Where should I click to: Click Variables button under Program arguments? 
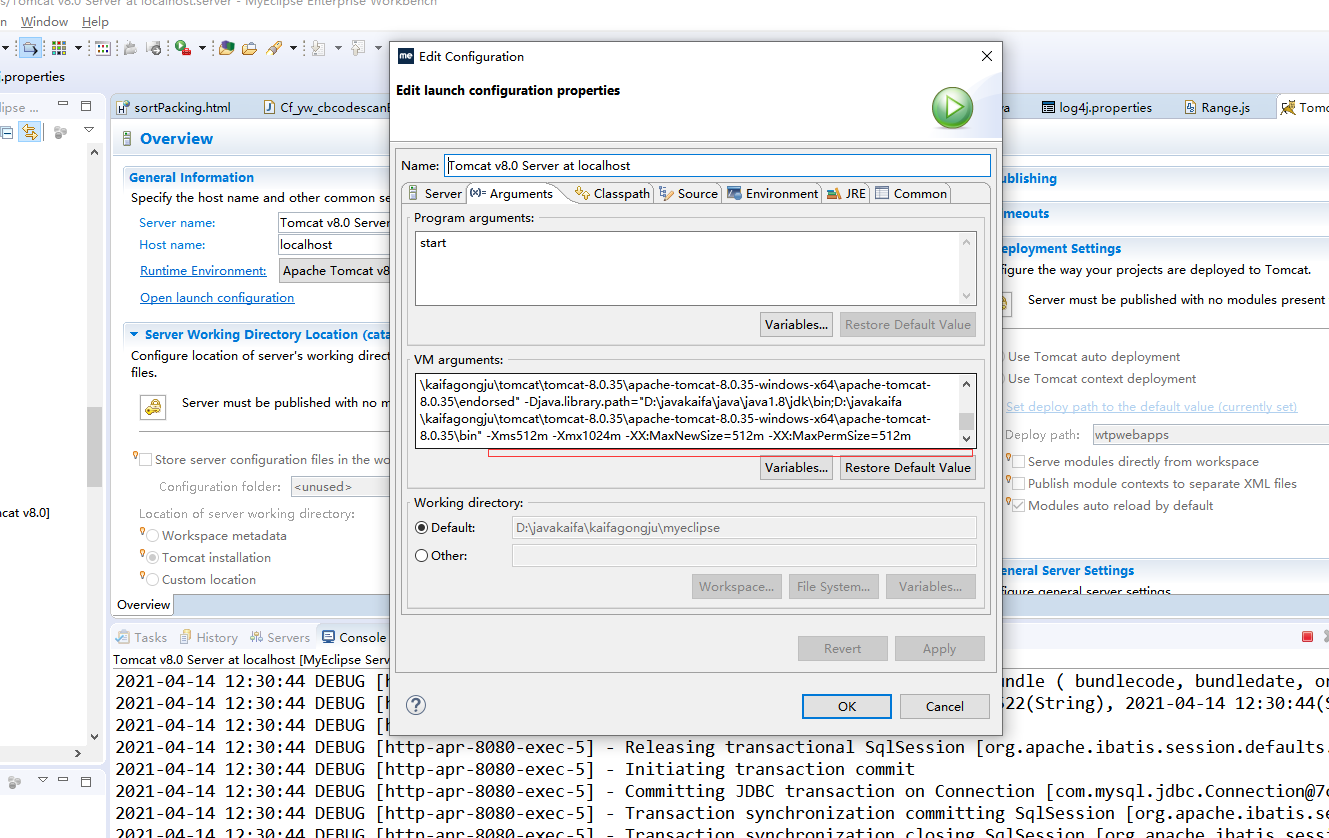coord(796,324)
